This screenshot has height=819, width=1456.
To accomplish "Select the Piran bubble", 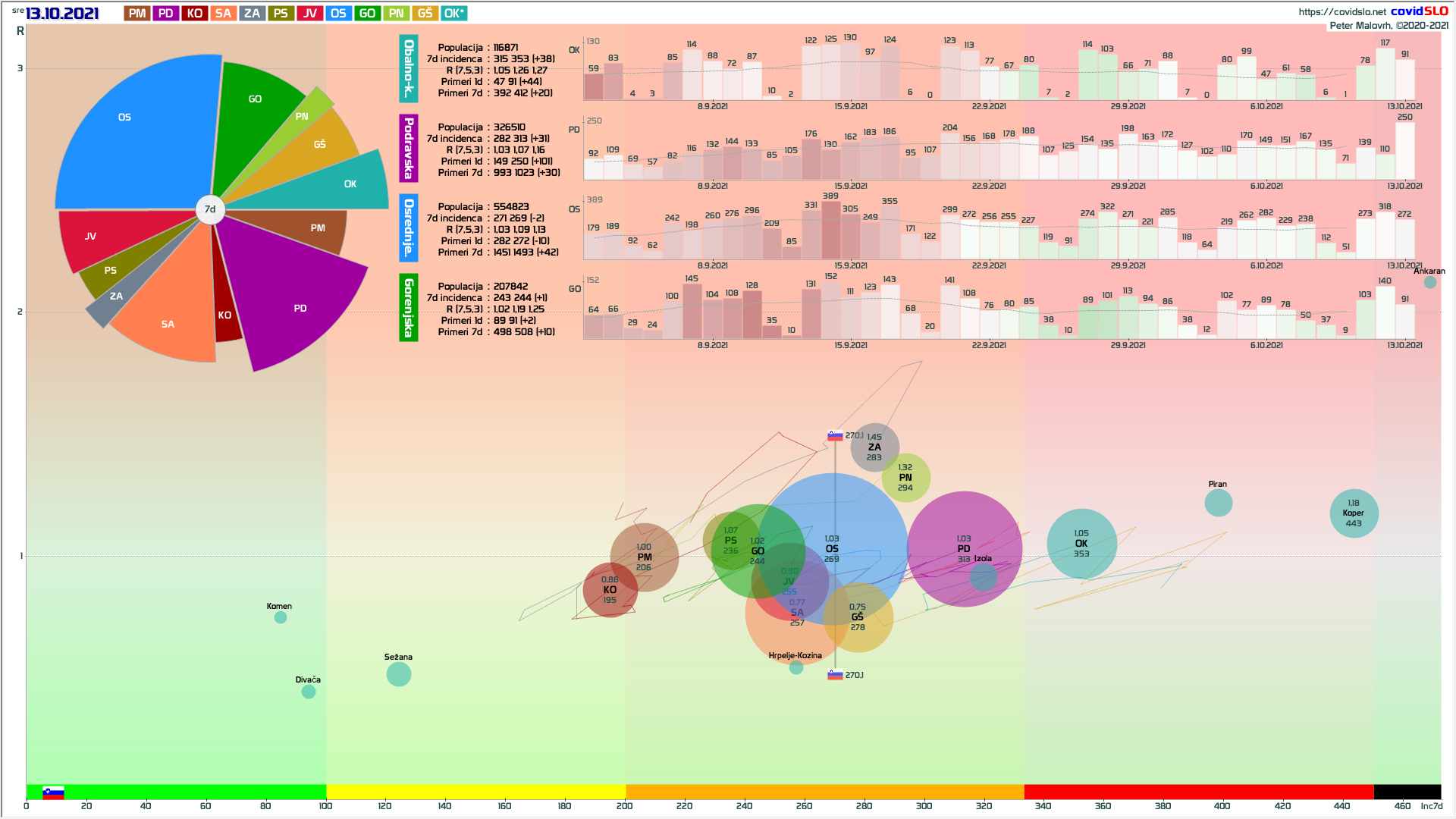I will [1218, 503].
